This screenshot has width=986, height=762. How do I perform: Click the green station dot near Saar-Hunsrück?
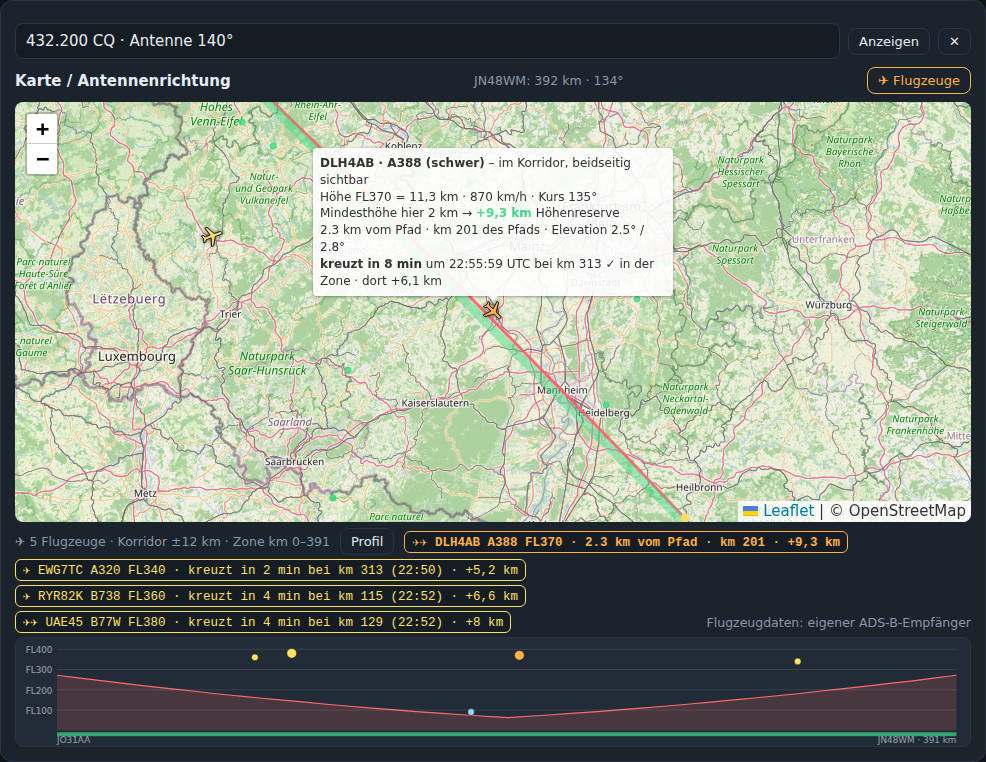pyautogui.click(x=348, y=370)
